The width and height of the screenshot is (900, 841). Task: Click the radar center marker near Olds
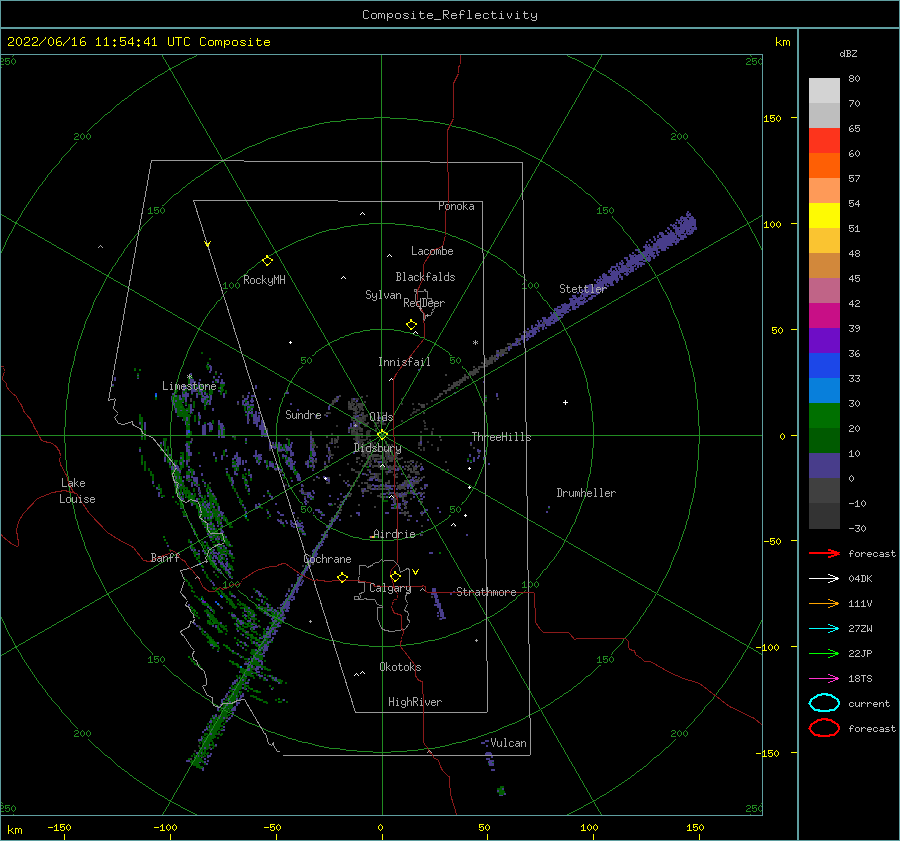coord(382,435)
